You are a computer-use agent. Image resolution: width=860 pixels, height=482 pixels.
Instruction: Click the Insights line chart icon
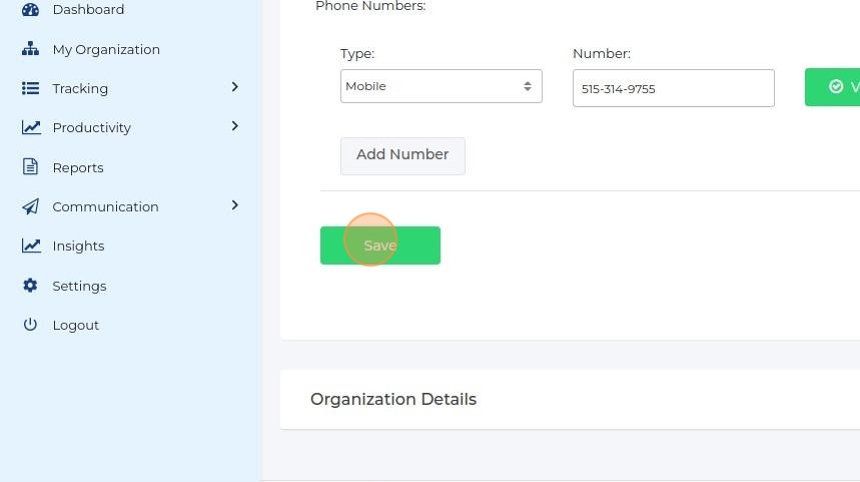click(x=31, y=246)
